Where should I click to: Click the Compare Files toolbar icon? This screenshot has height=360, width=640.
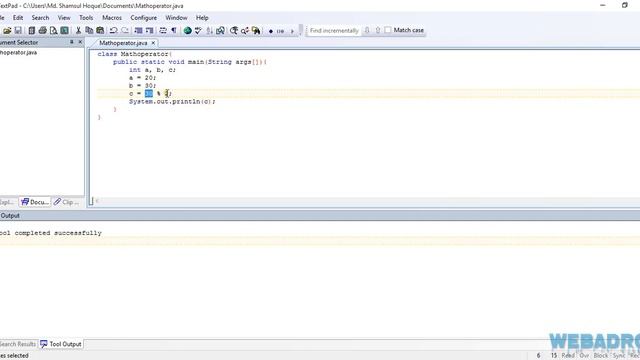click(x=220, y=31)
